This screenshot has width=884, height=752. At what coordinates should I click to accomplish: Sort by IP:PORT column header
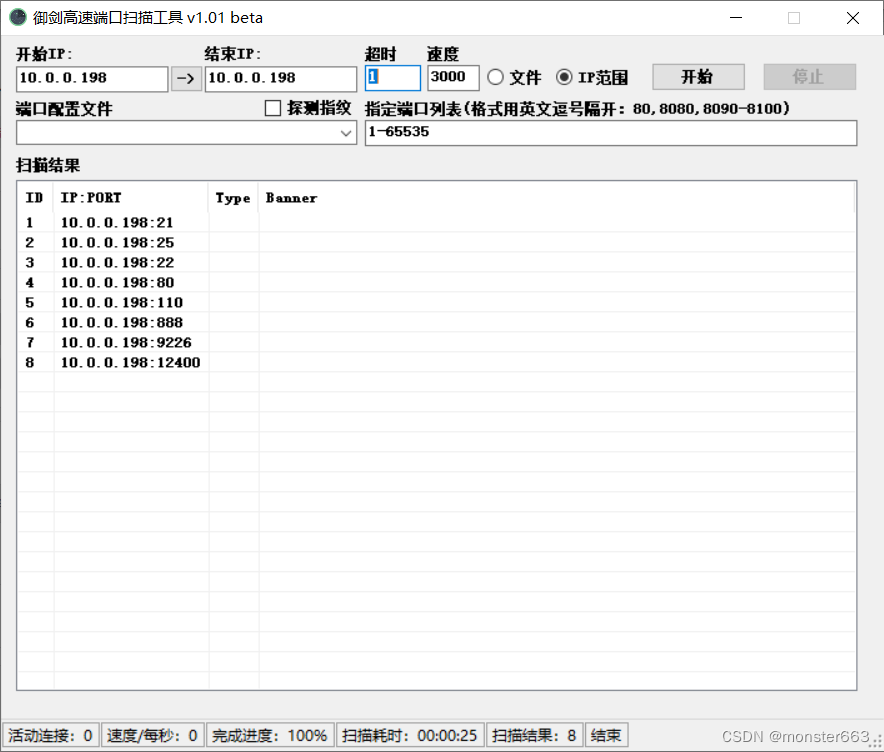click(x=131, y=198)
